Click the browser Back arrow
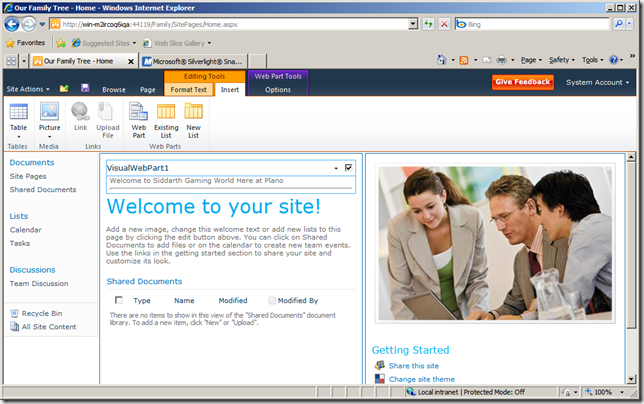Image resolution: width=644 pixels, height=404 pixels. tap(12, 24)
